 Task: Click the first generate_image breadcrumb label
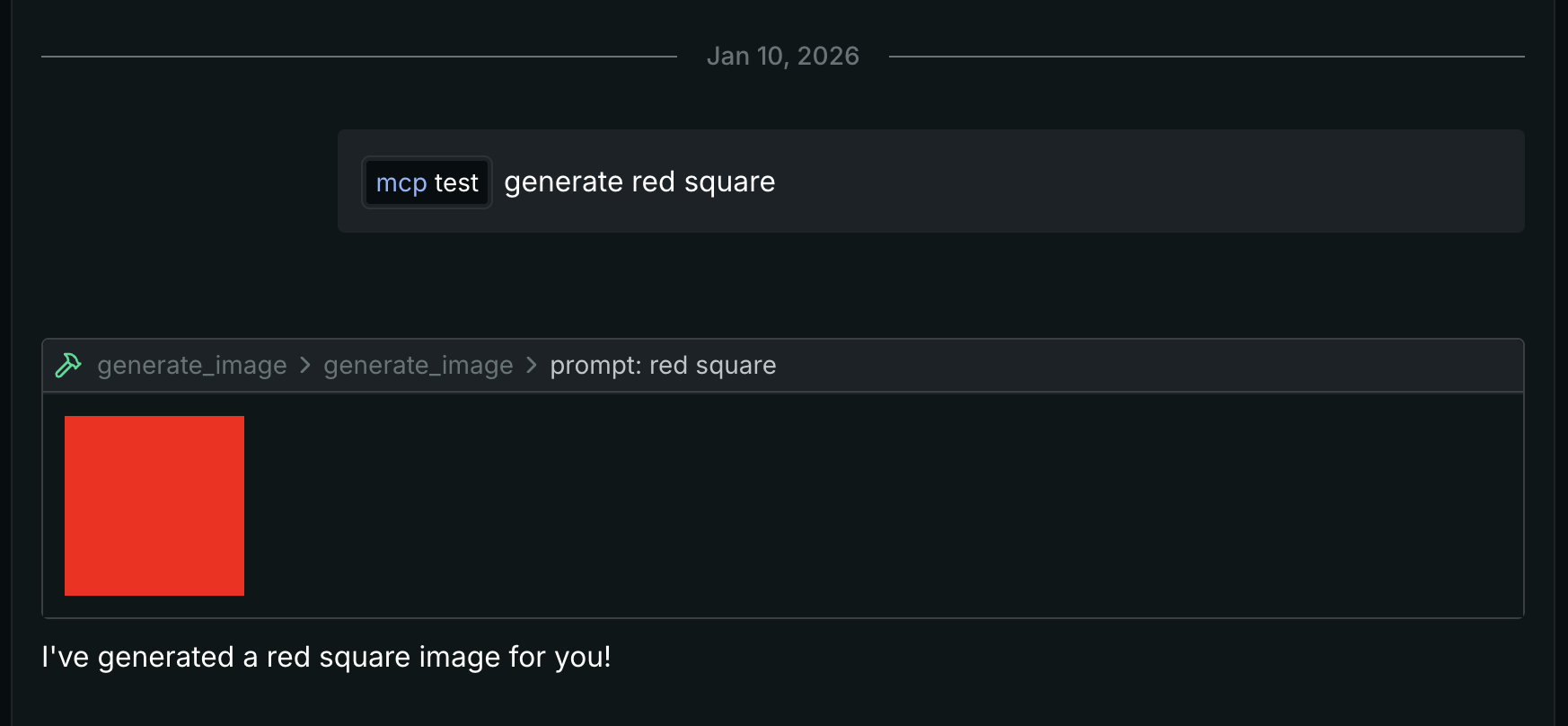(192, 366)
